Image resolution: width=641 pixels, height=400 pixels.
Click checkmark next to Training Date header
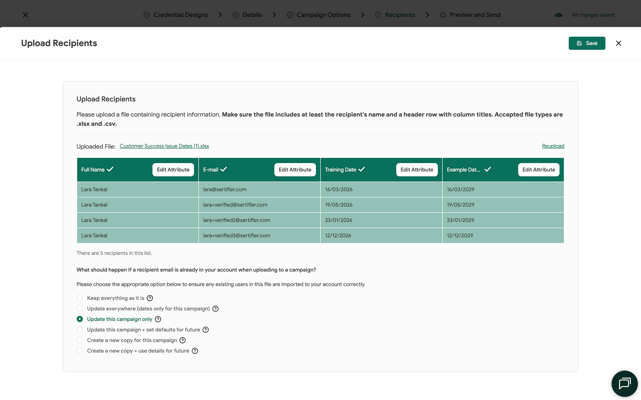point(362,169)
